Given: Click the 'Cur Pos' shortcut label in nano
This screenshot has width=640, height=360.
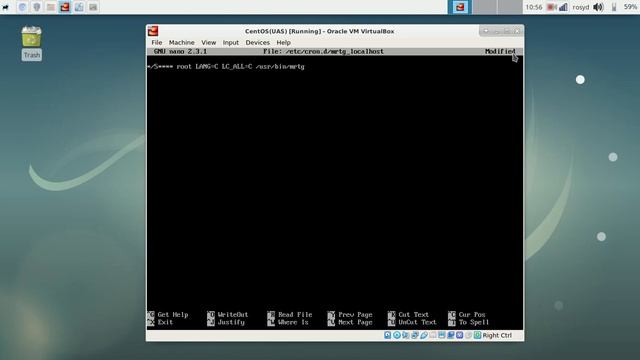Looking at the screenshot, I should coord(472,315).
